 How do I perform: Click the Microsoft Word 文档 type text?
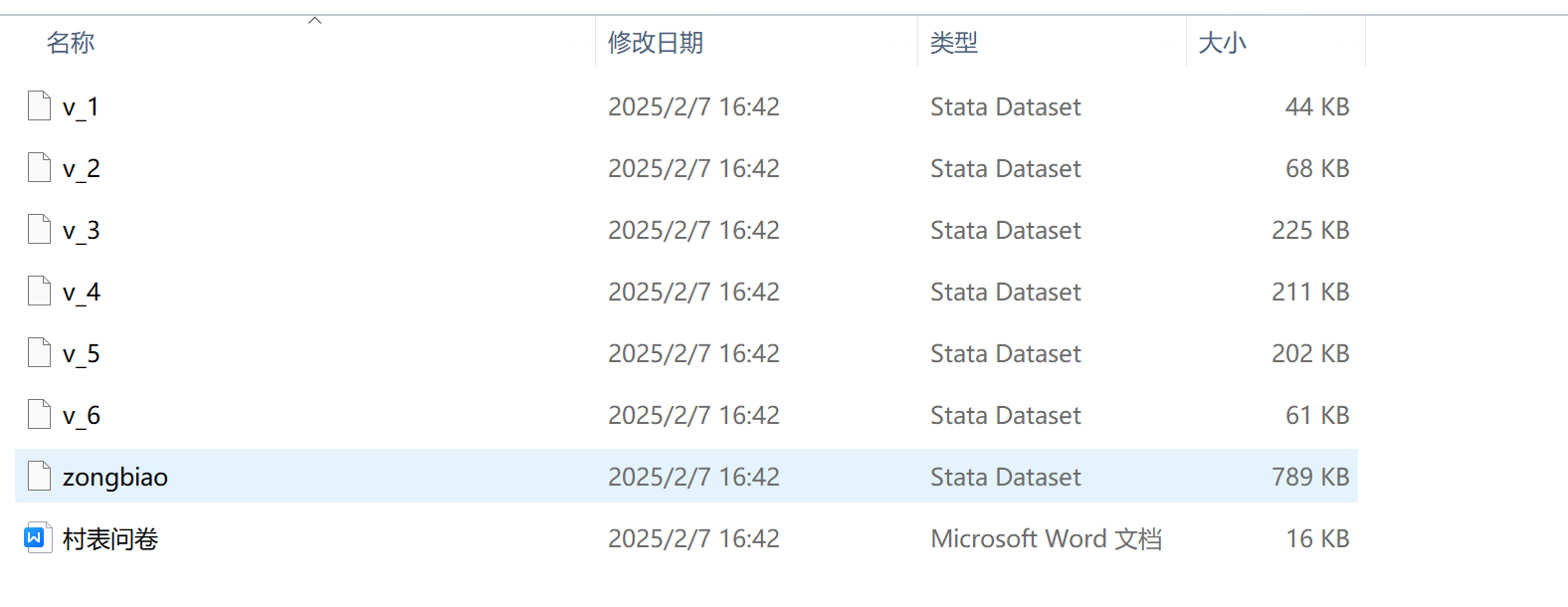[x=1046, y=539]
